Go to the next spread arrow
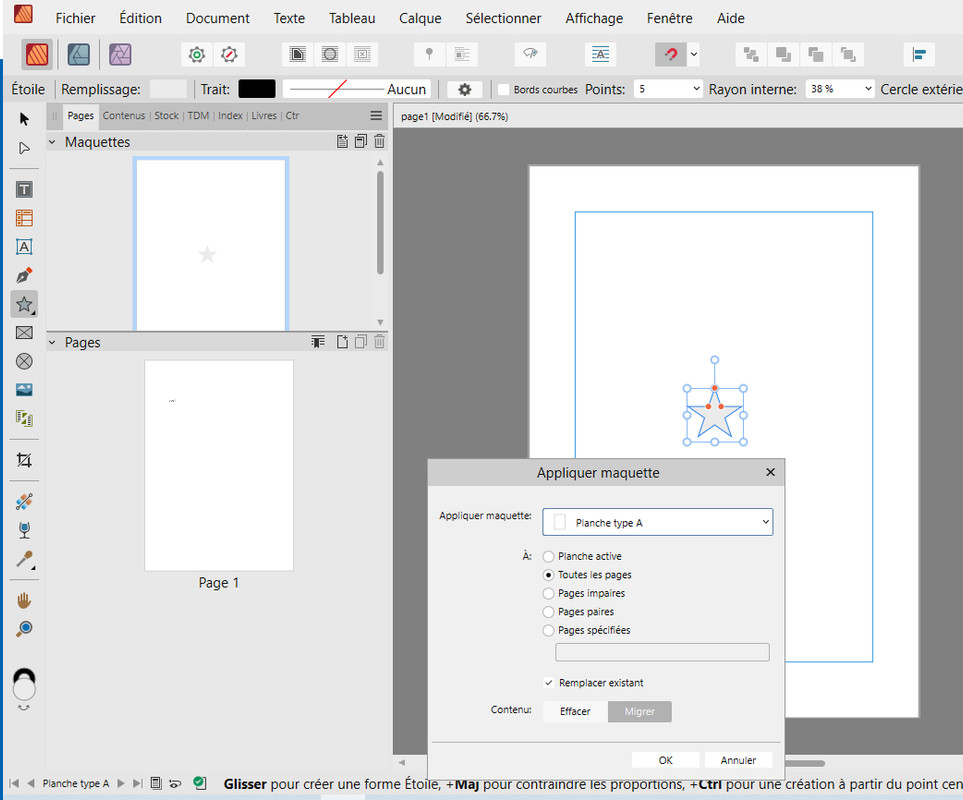The width and height of the screenshot is (963, 800). (121, 783)
